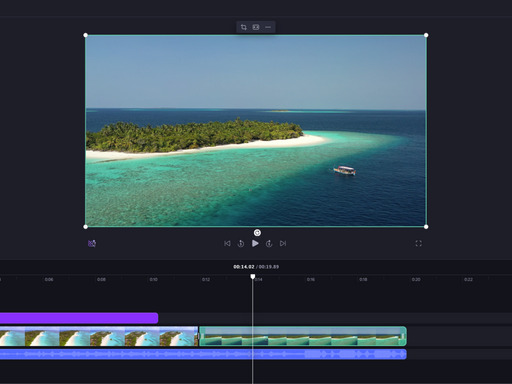
Task: Click the play button
Action: [x=255, y=243]
